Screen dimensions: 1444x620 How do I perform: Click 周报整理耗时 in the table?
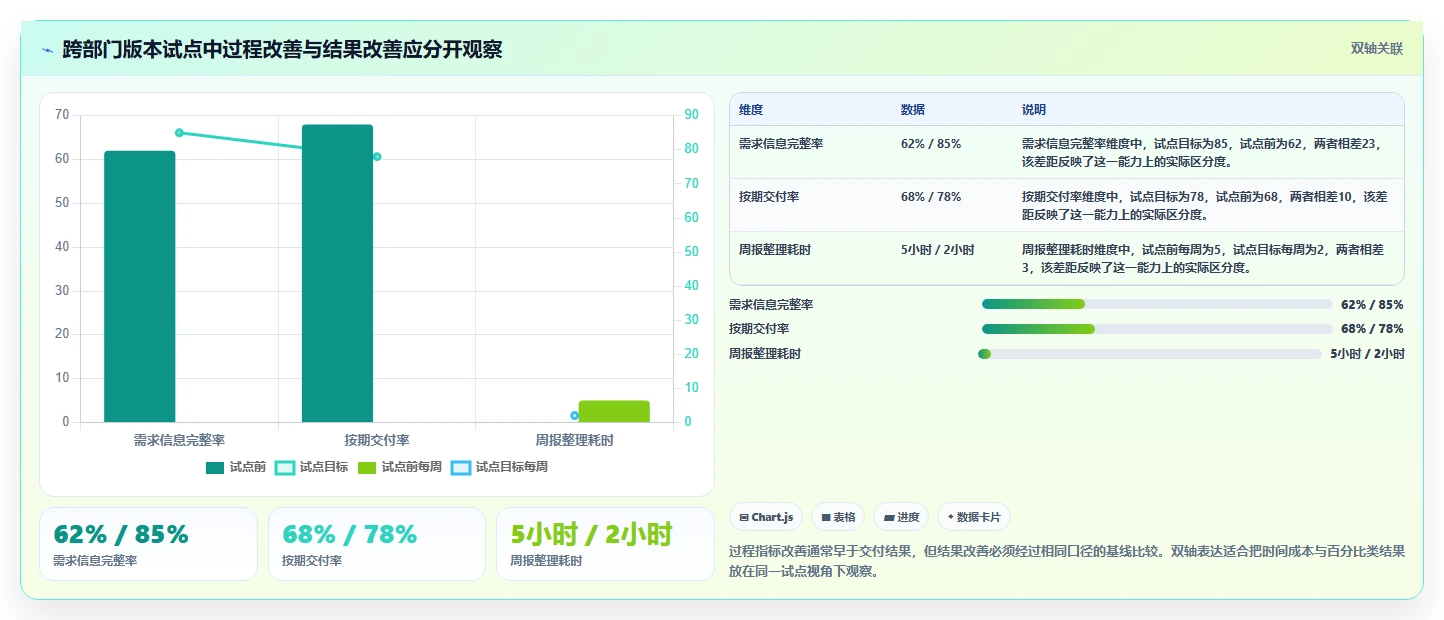coord(775,250)
